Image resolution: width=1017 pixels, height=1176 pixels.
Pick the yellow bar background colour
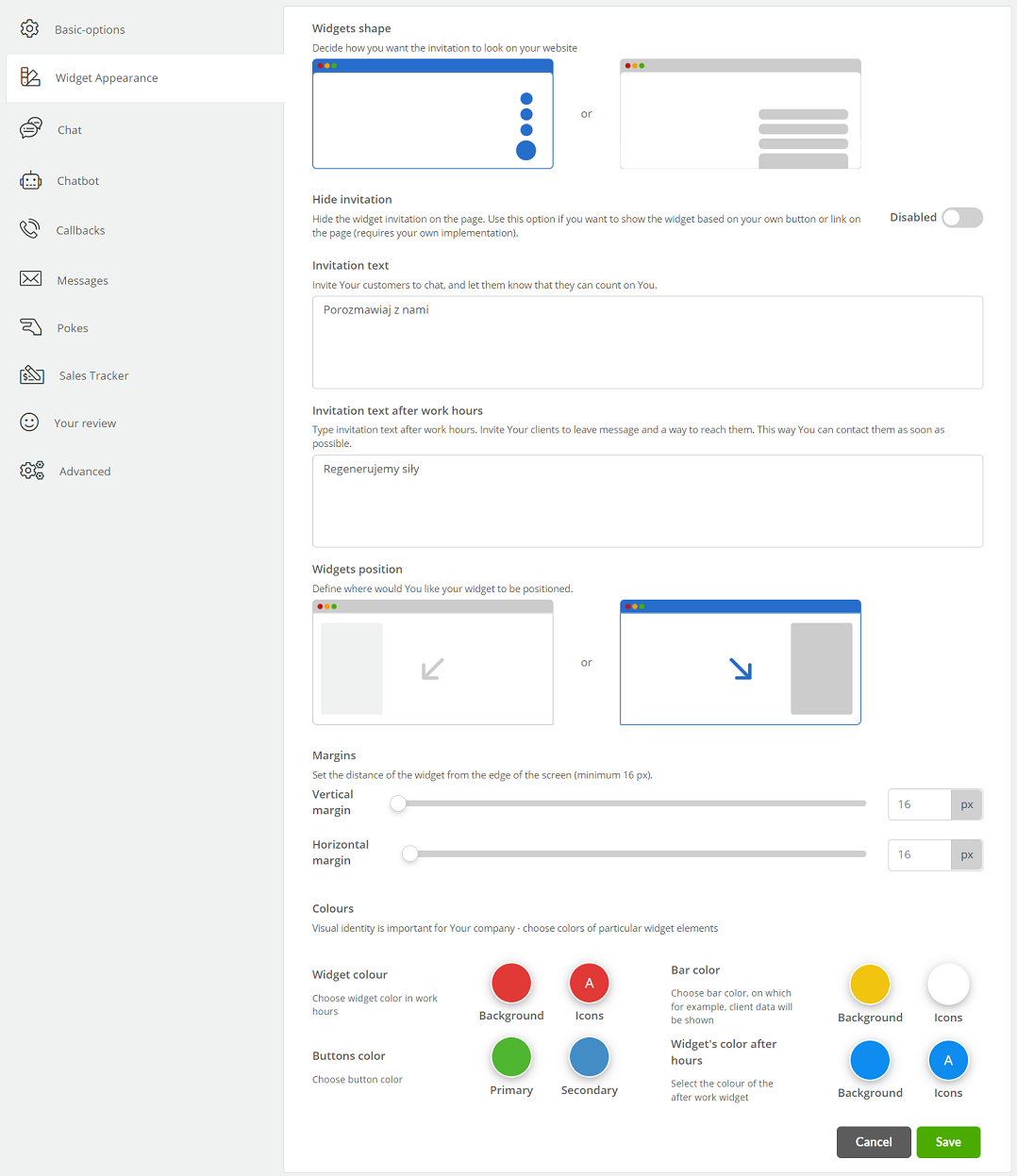[x=870, y=985]
